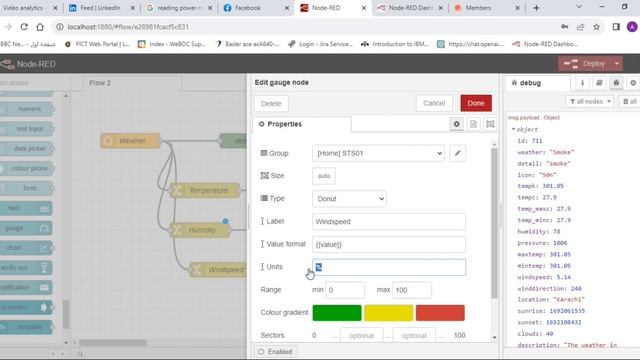Click the browser address bar URL

tap(128, 27)
